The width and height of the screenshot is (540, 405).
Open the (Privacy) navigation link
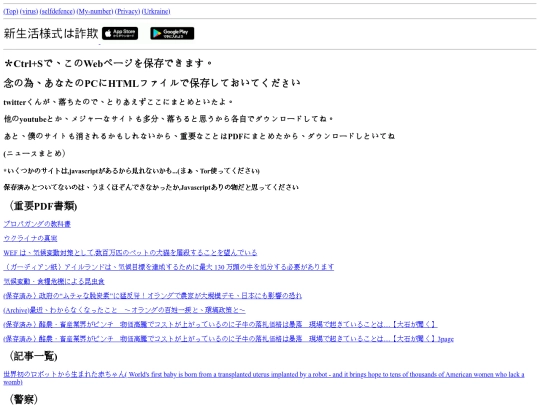[x=127, y=11]
